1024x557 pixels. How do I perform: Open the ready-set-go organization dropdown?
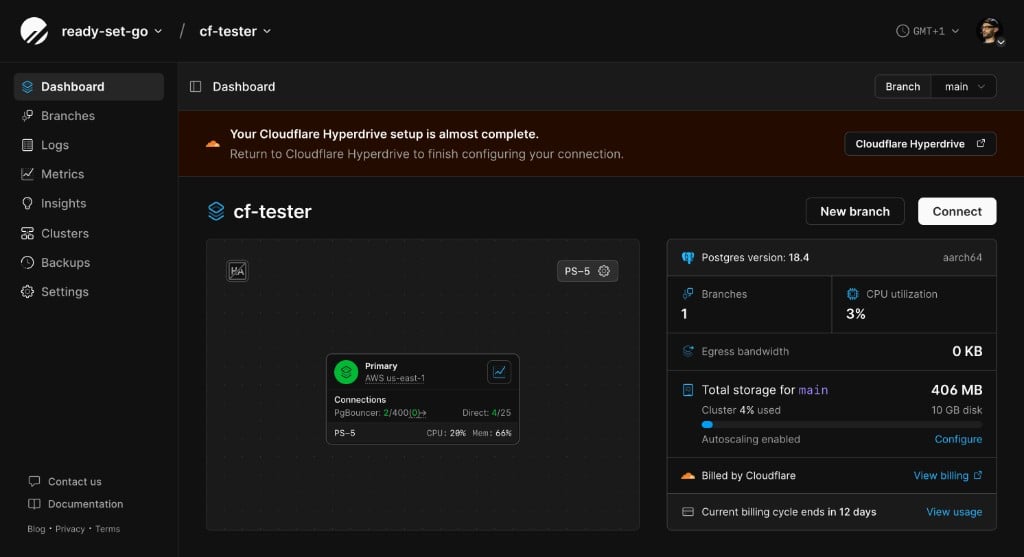(x=112, y=31)
